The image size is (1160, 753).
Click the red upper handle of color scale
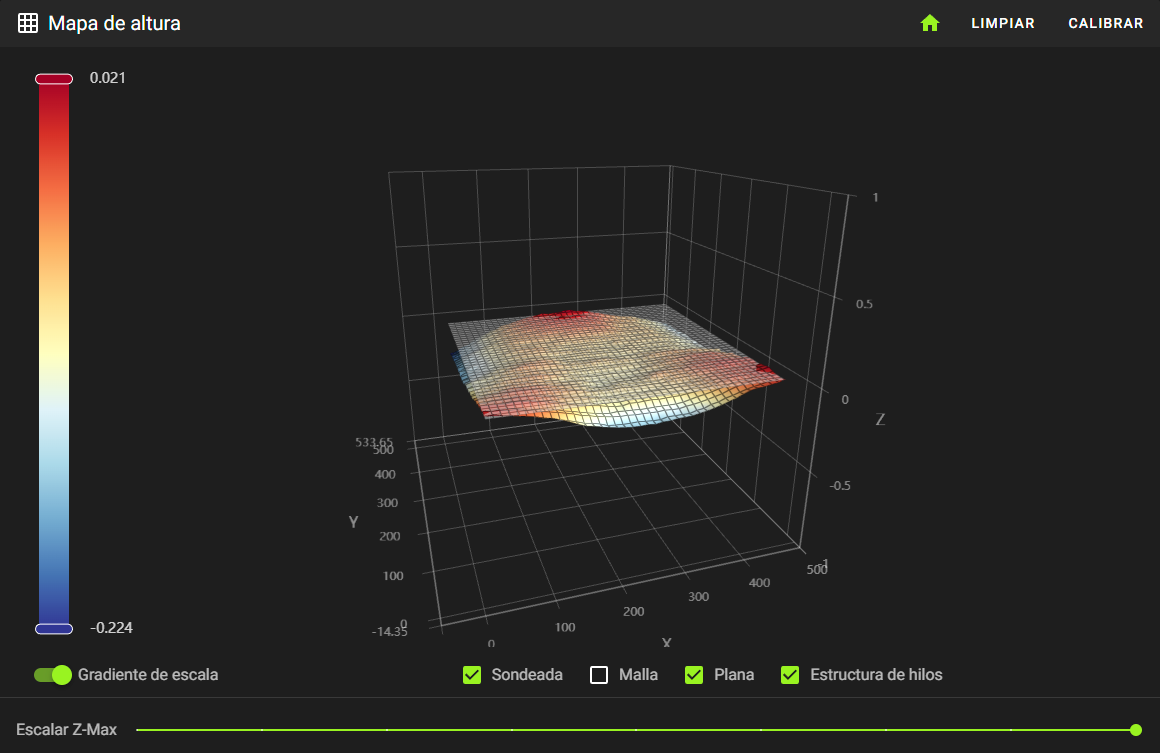coord(54,79)
